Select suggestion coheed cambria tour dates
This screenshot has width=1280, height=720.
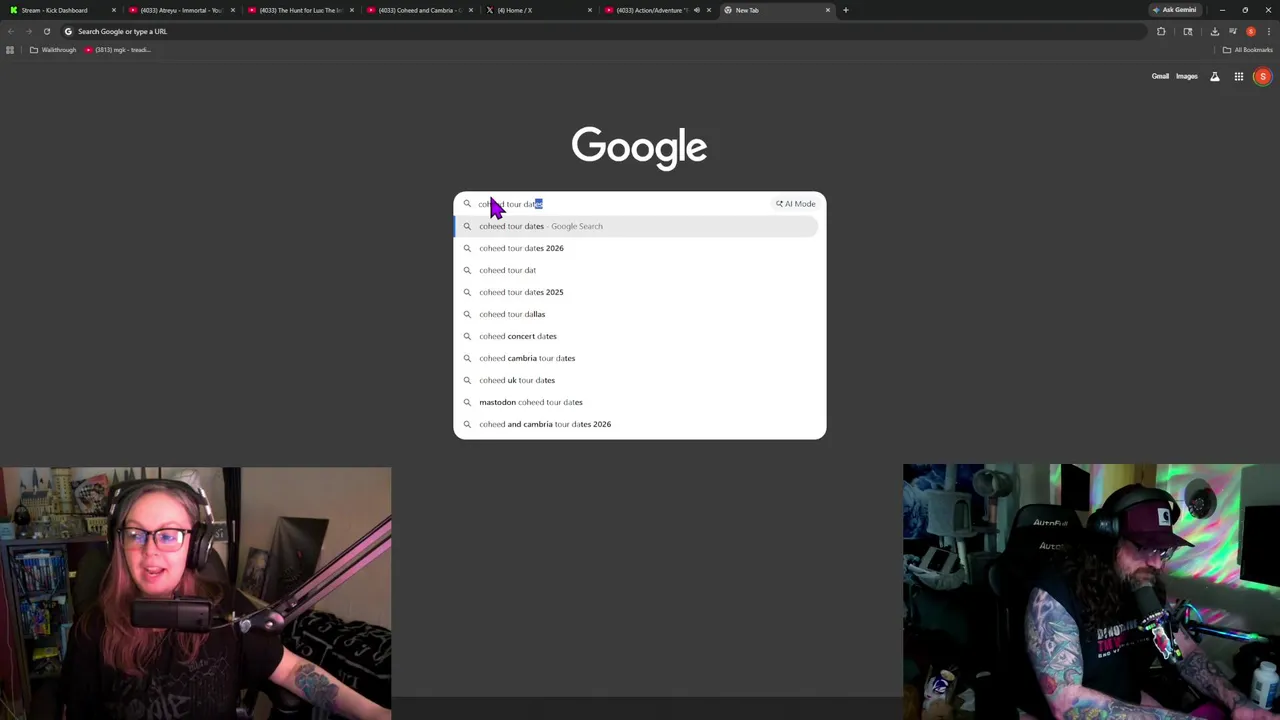click(637, 358)
